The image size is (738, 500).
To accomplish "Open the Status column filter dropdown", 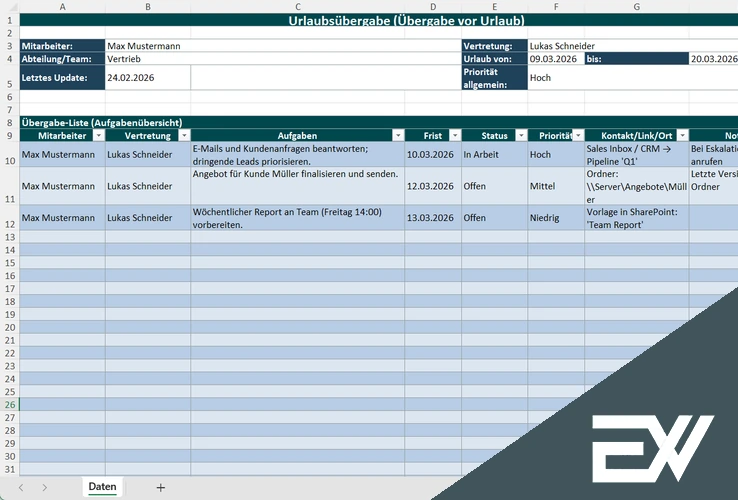I will [x=521, y=136].
